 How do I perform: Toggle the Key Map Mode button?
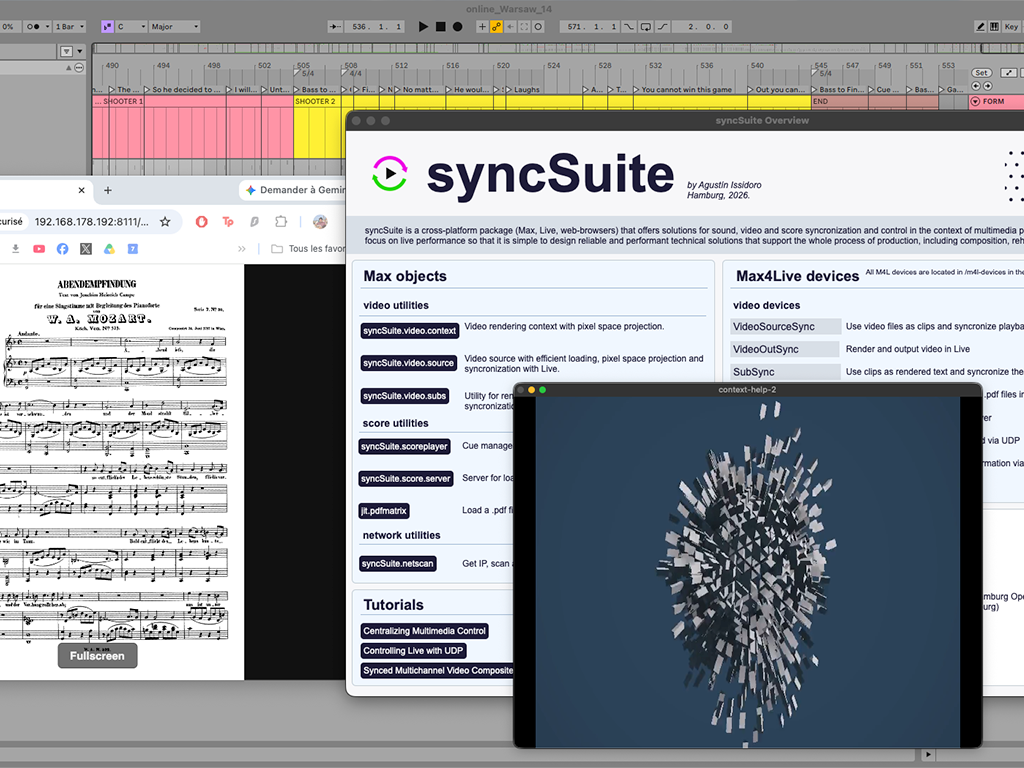tap(1011, 27)
